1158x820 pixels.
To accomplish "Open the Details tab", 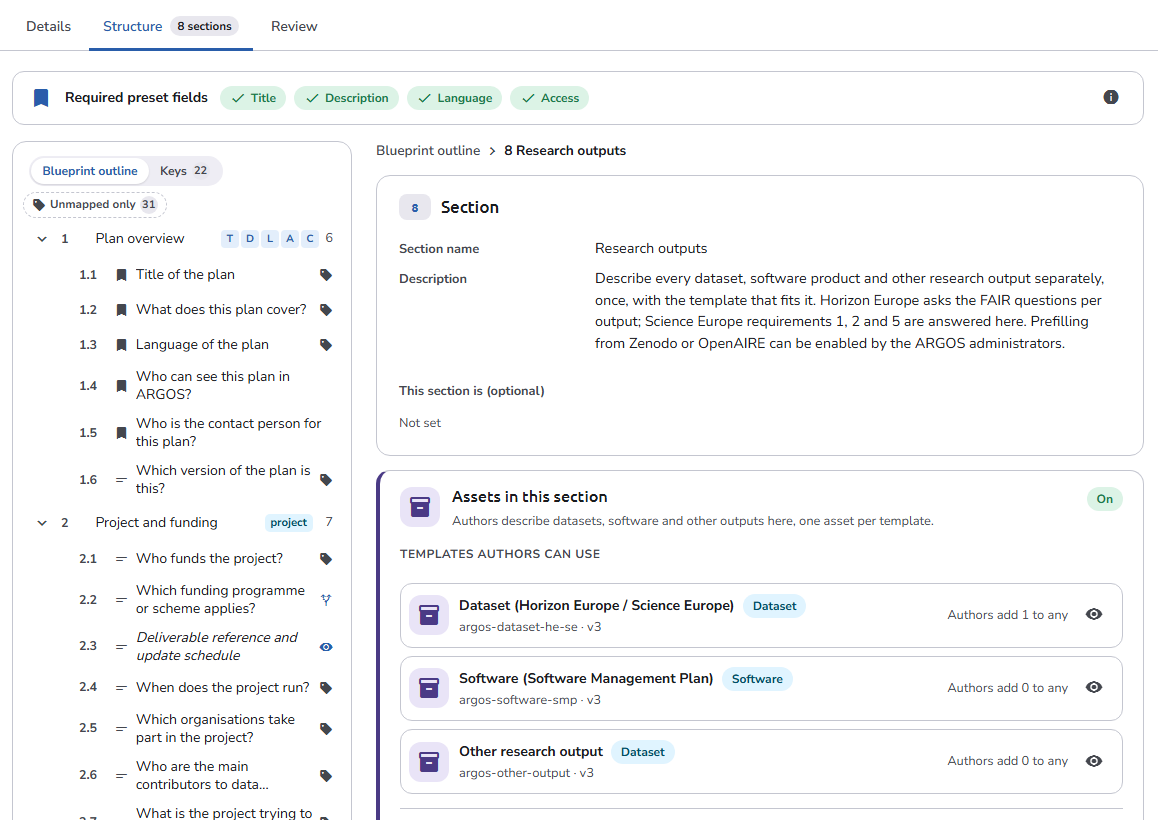I will coord(49,27).
